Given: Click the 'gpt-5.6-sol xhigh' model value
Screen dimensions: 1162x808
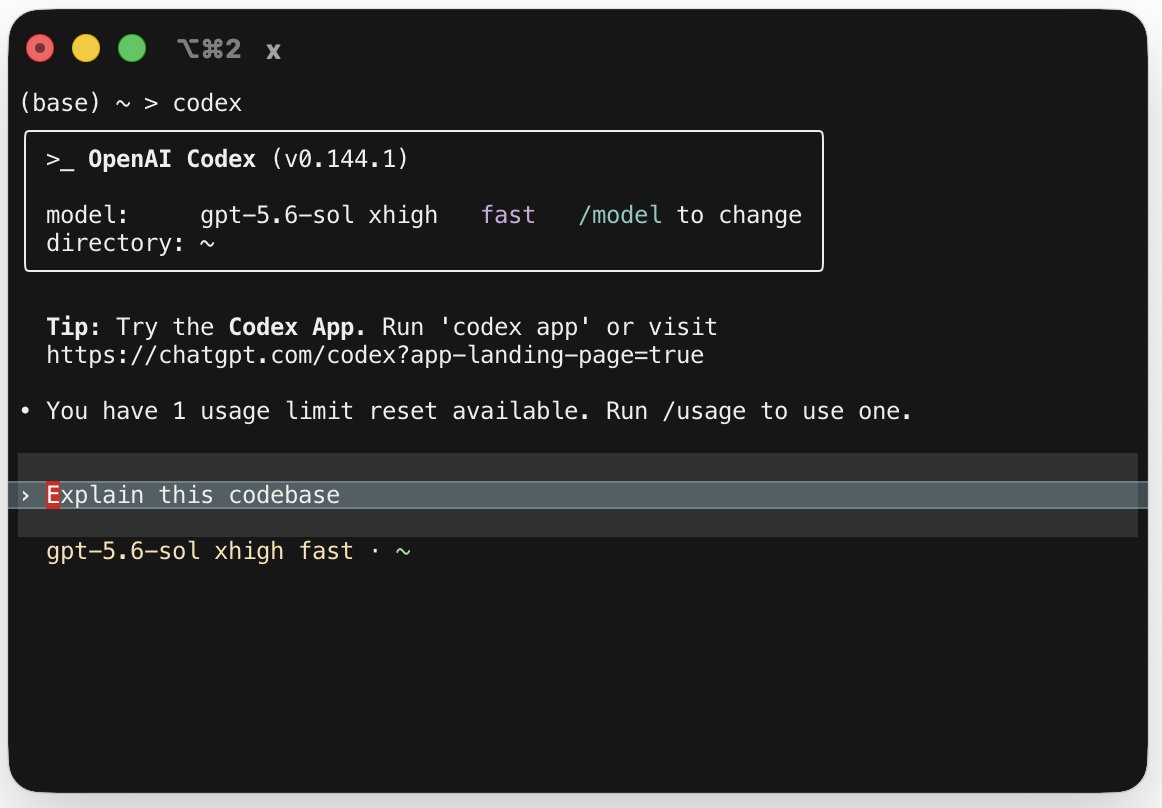Looking at the screenshot, I should (319, 215).
